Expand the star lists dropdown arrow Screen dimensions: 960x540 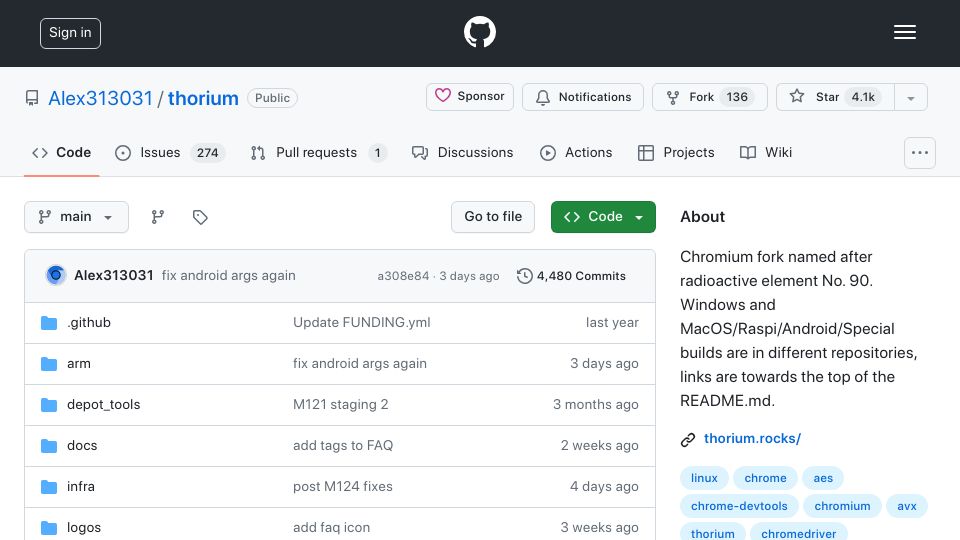click(x=911, y=97)
